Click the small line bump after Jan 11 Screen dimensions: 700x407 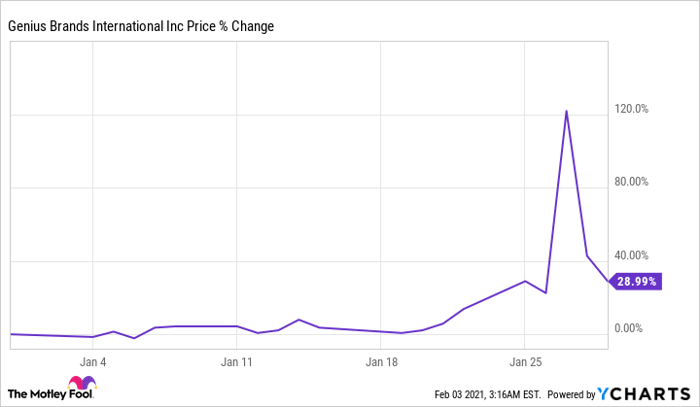pos(298,320)
